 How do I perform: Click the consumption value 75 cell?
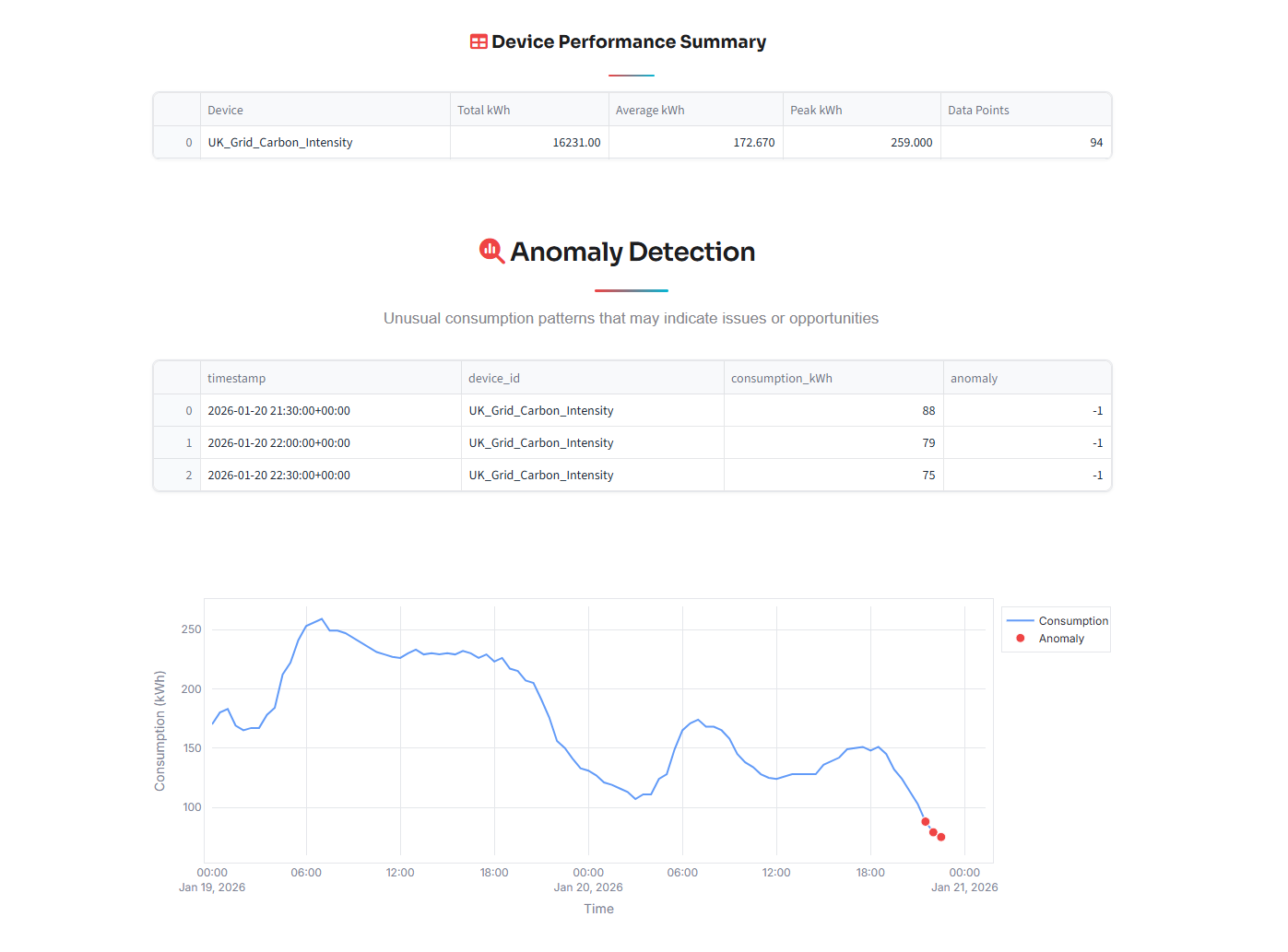833,475
